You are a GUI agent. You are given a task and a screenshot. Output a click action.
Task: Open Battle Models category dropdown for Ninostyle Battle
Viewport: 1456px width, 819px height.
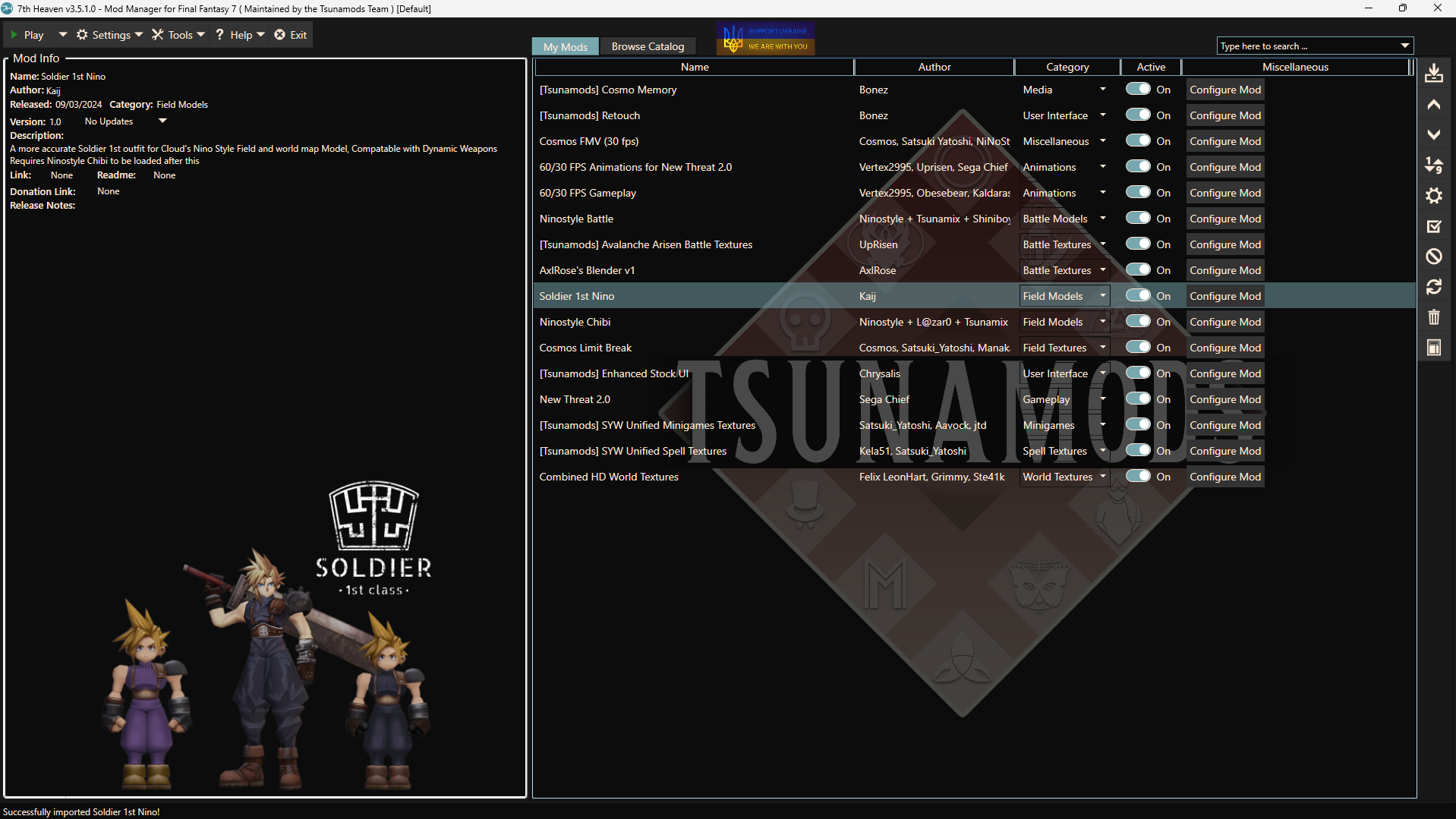click(1064, 219)
